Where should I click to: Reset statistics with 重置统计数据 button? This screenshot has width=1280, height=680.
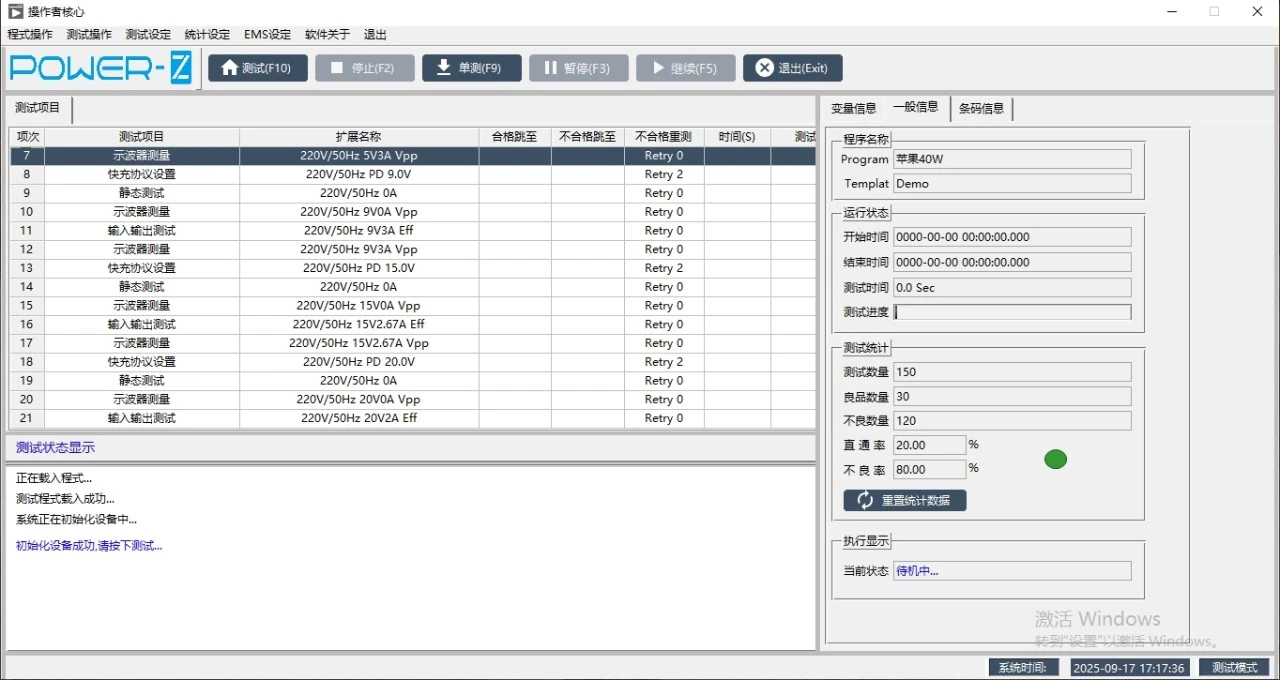click(x=905, y=500)
